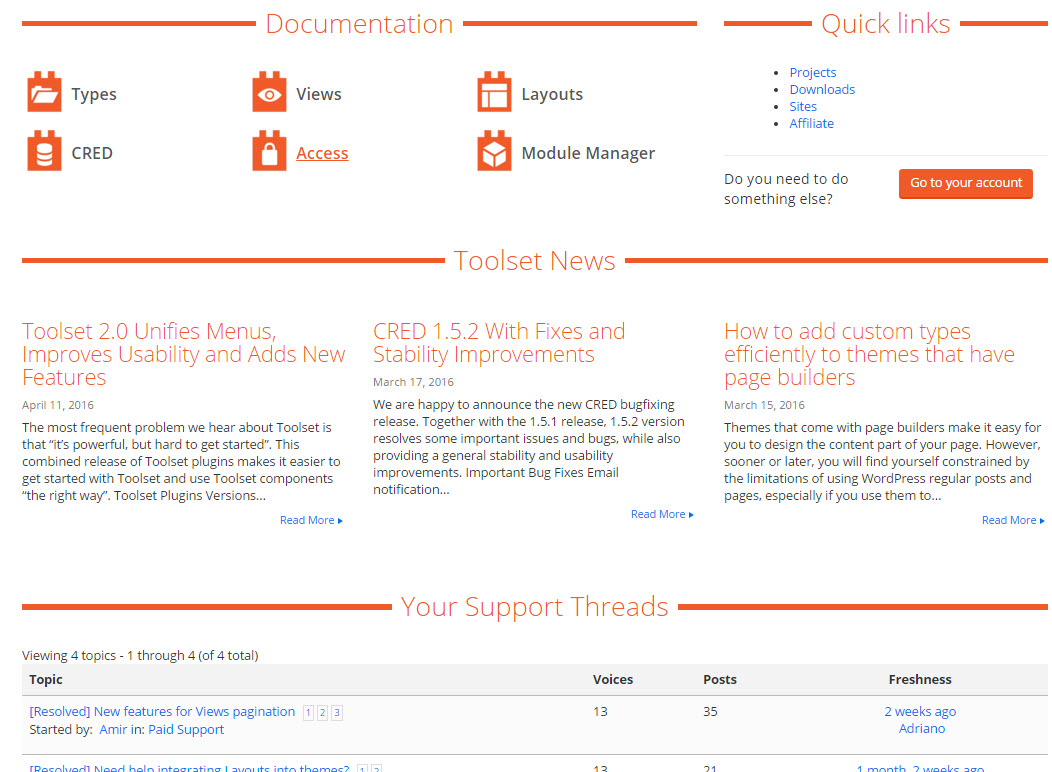Click the Types folder icon
This screenshot has width=1052, height=772.
pos(44,92)
